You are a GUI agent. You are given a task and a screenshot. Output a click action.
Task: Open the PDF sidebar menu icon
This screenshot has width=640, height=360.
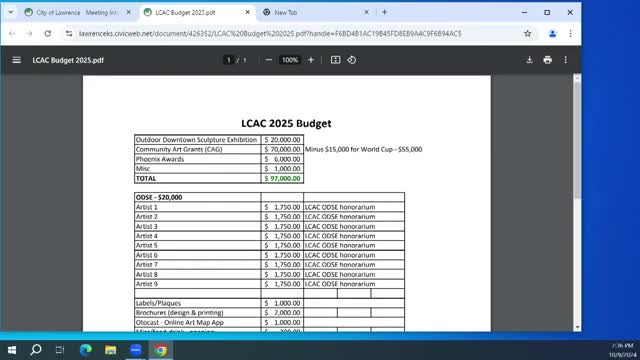tap(16, 60)
